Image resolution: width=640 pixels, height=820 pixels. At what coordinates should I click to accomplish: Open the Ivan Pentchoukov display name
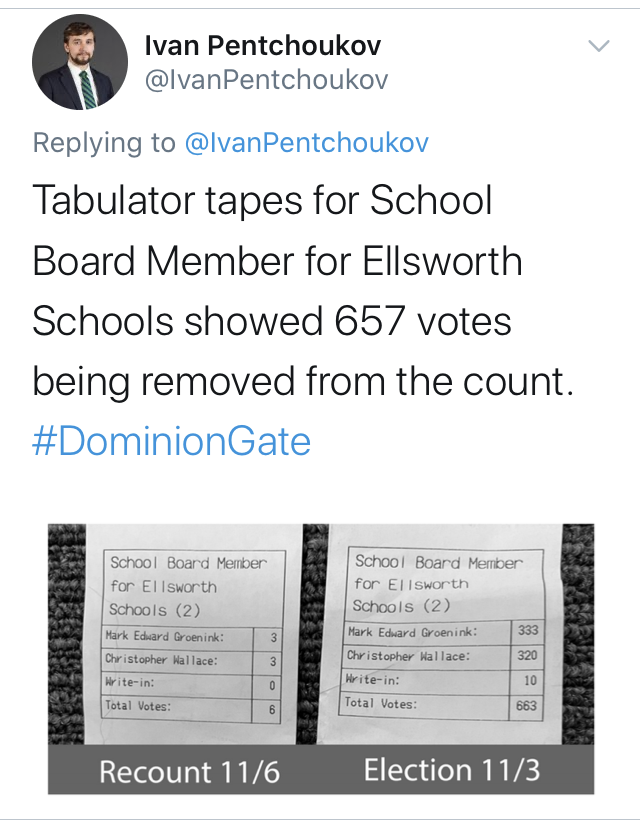(x=263, y=45)
